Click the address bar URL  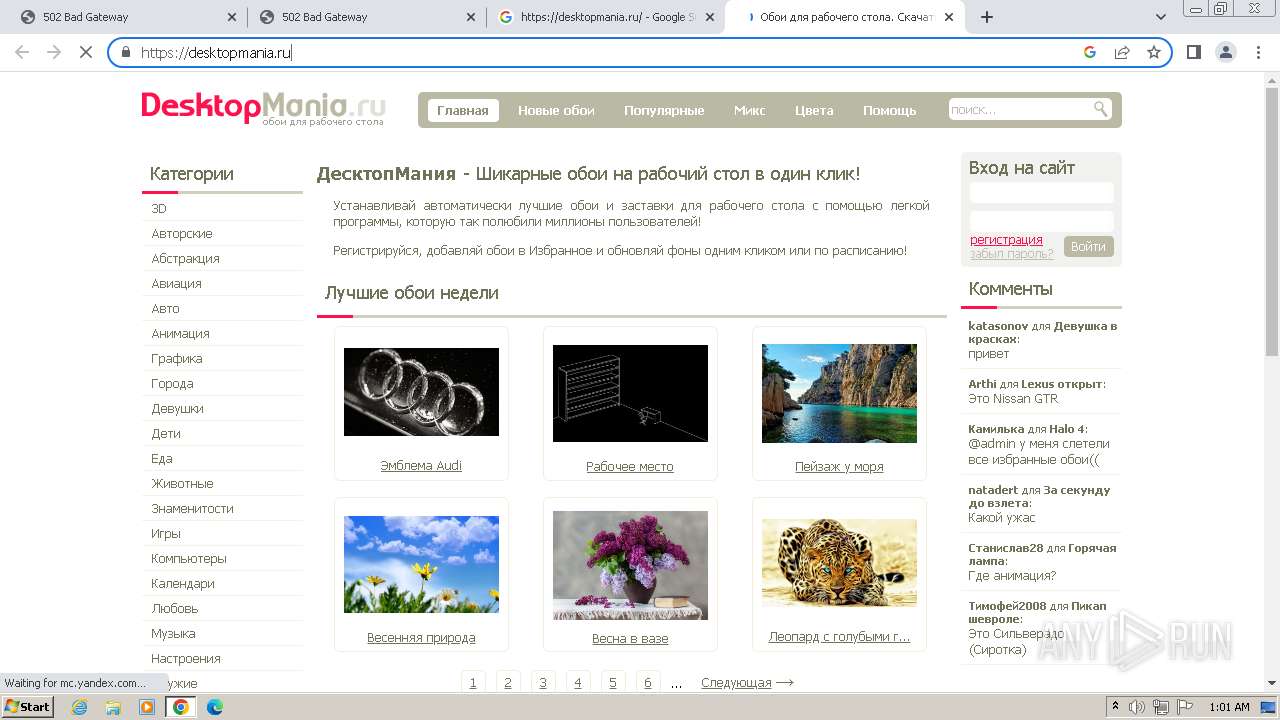point(216,53)
